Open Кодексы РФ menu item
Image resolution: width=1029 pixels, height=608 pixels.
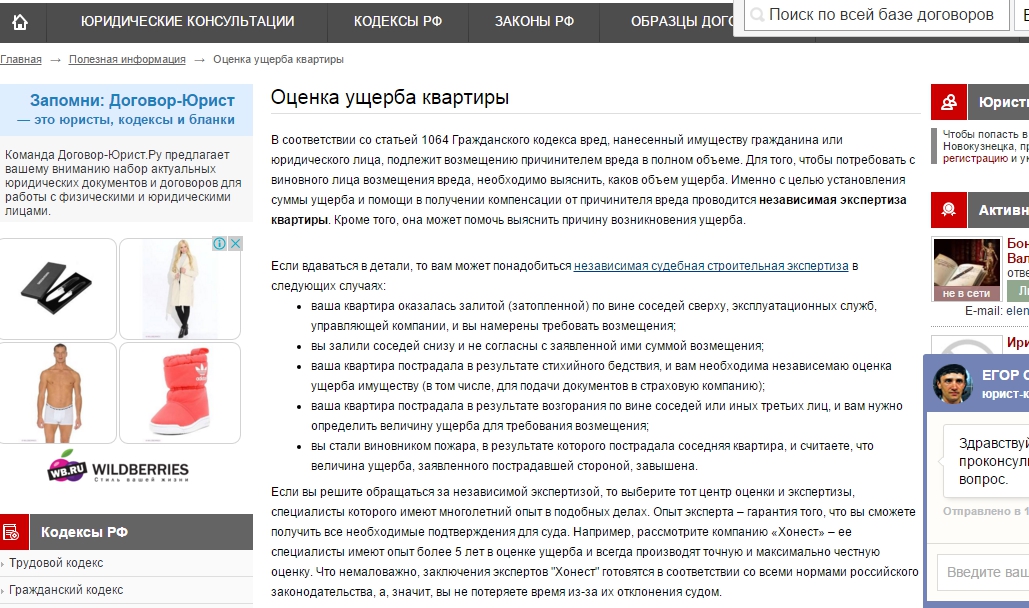click(x=398, y=22)
